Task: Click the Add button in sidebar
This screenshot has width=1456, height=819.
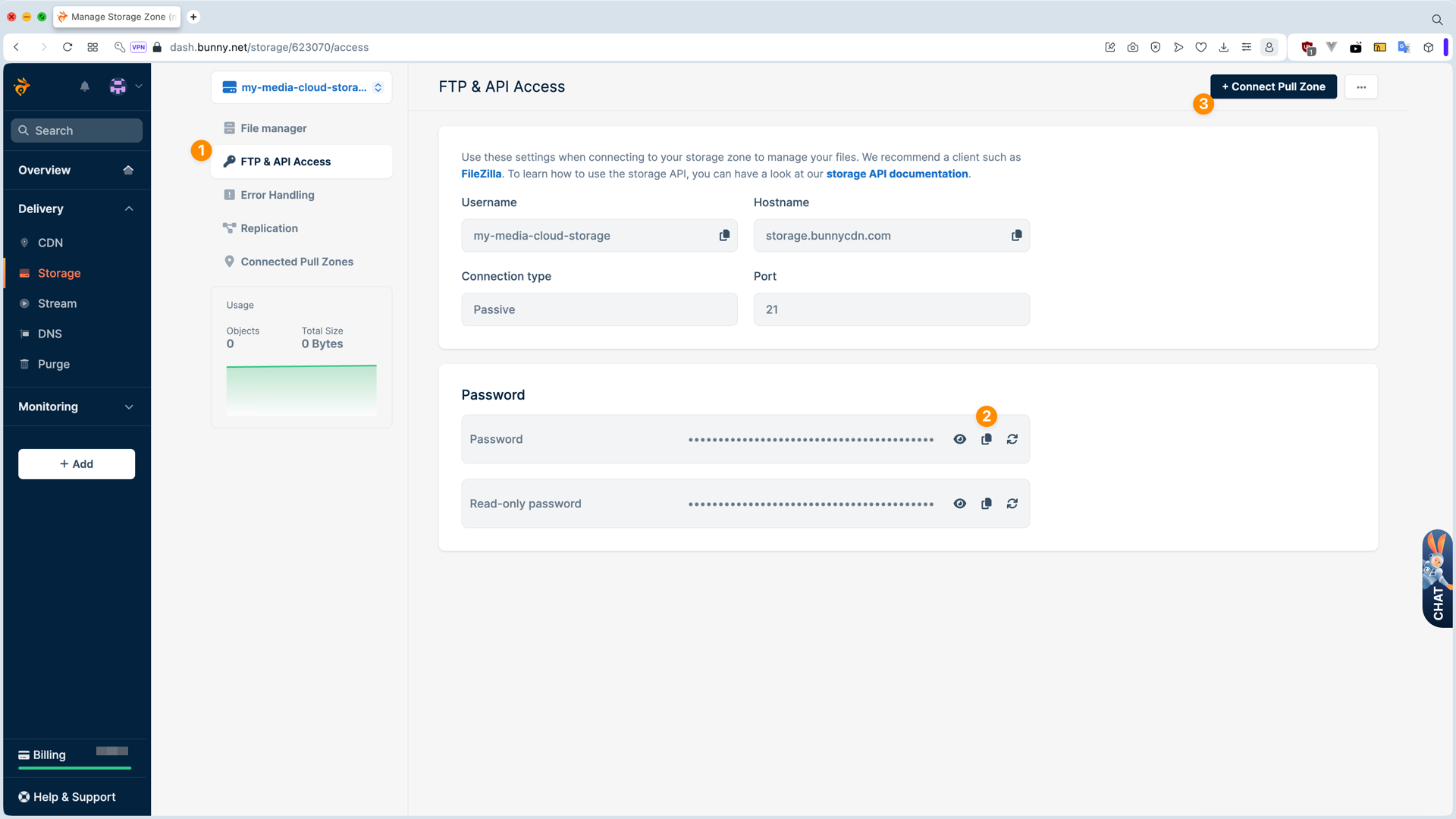Action: [77, 464]
